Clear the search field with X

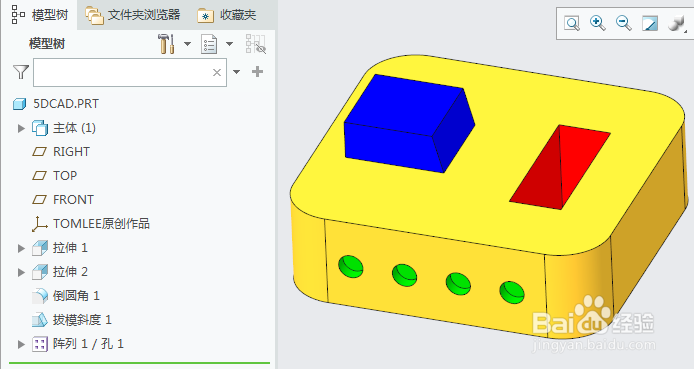(216, 73)
